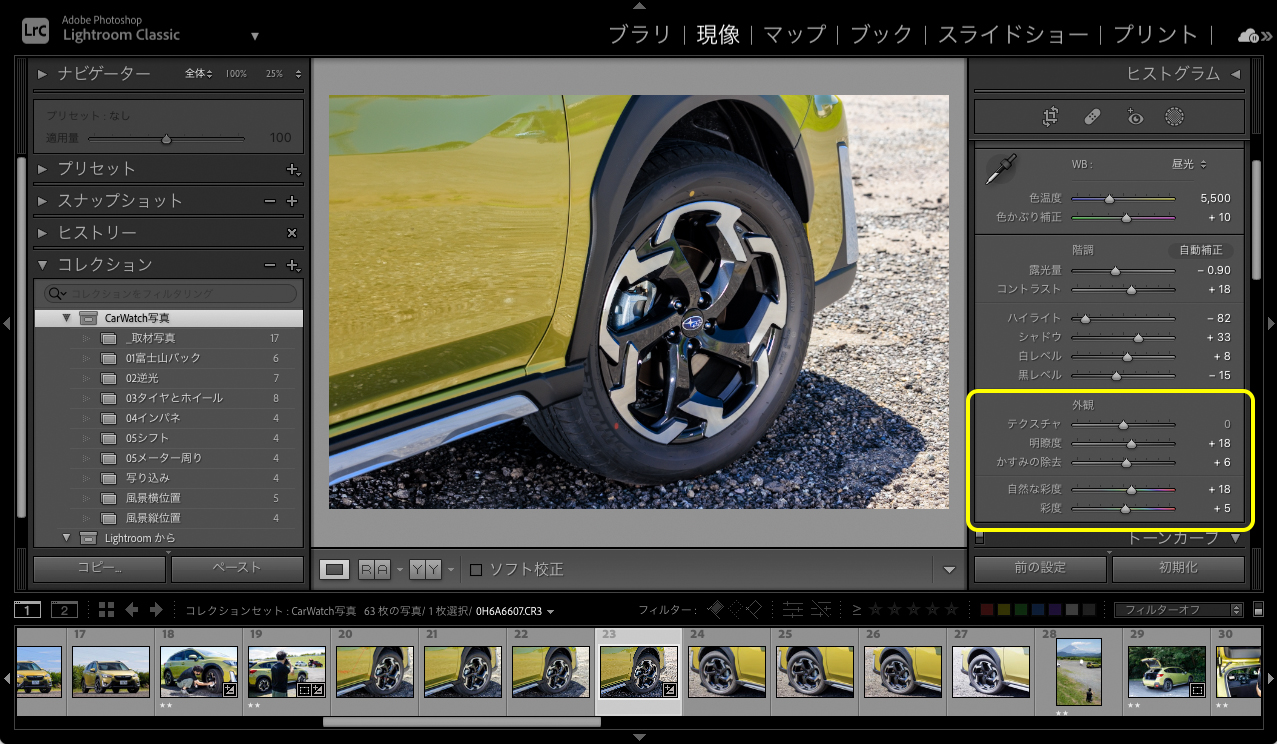1277x744 pixels.
Task: Expand the Presets panel (プリセット)
Action: coord(42,170)
